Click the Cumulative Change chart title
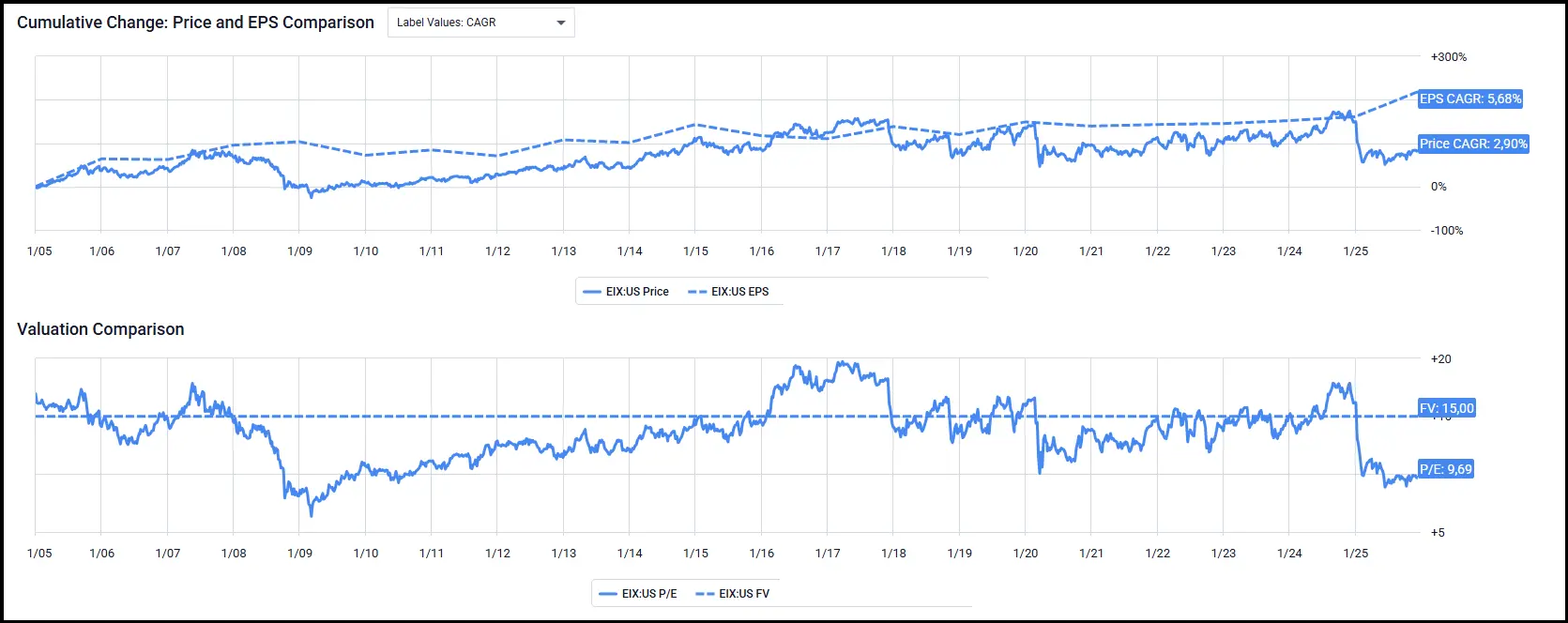The width and height of the screenshot is (1568, 623). point(195,23)
